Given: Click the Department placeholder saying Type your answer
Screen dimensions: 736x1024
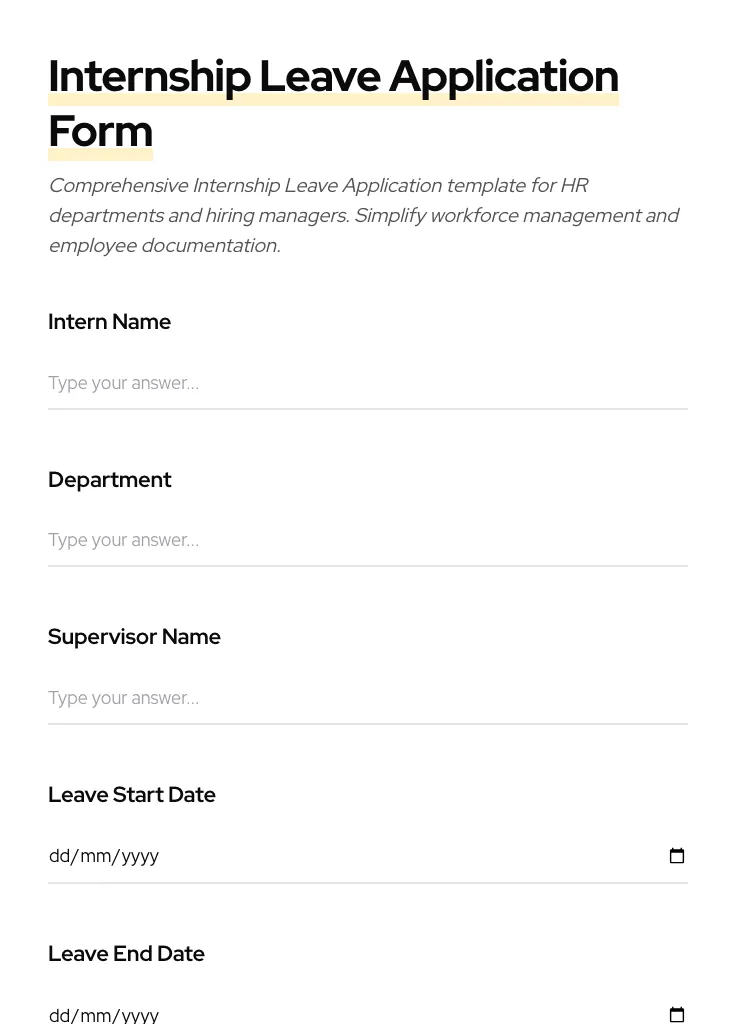Looking at the screenshot, I should point(123,540).
